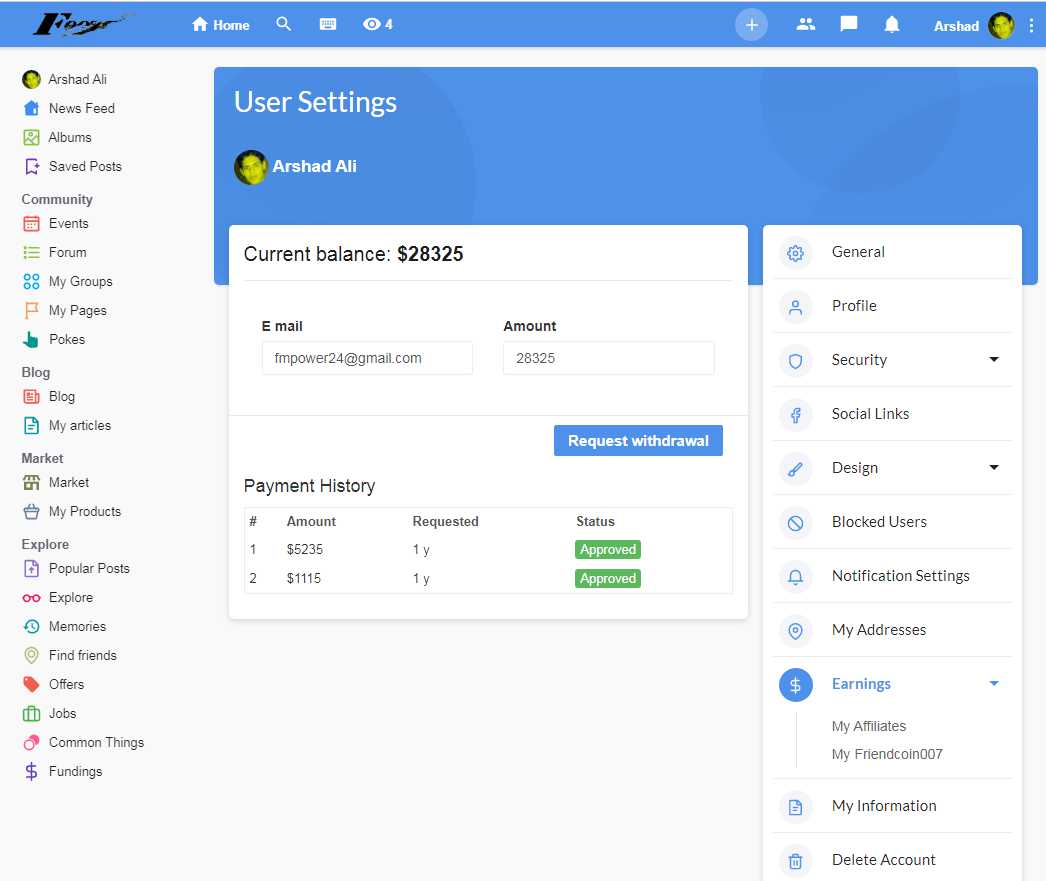Open Saved Posts in sidebar

pyautogui.click(x=72, y=166)
